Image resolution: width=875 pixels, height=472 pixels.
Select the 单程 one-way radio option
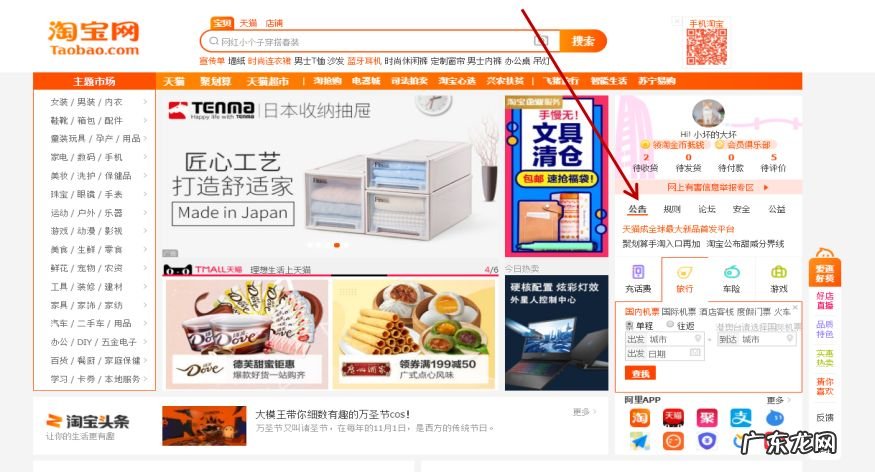click(x=629, y=325)
